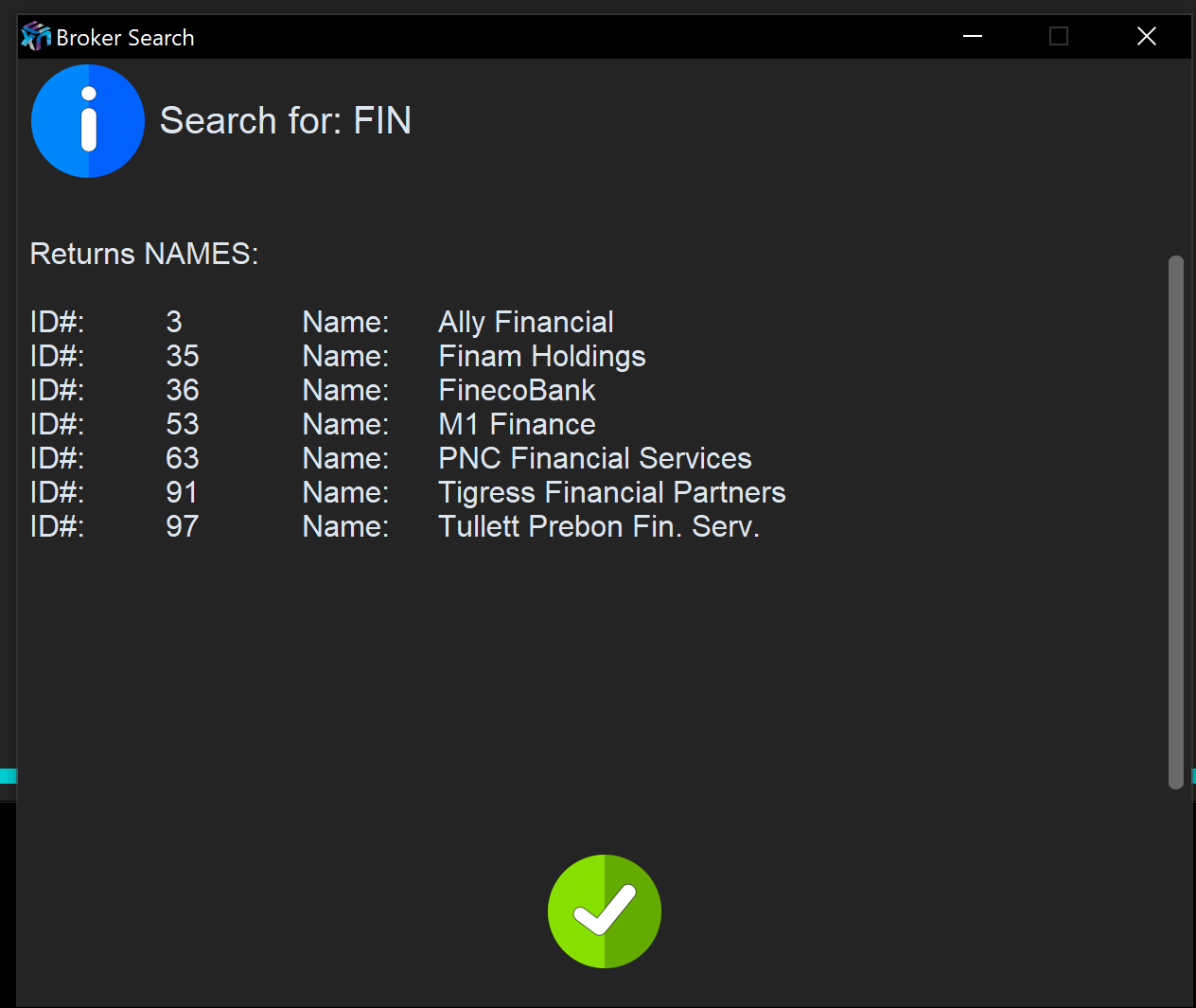Click Tigress Financial Partners entry
Viewport: 1196px width, 1008px height.
(x=611, y=493)
